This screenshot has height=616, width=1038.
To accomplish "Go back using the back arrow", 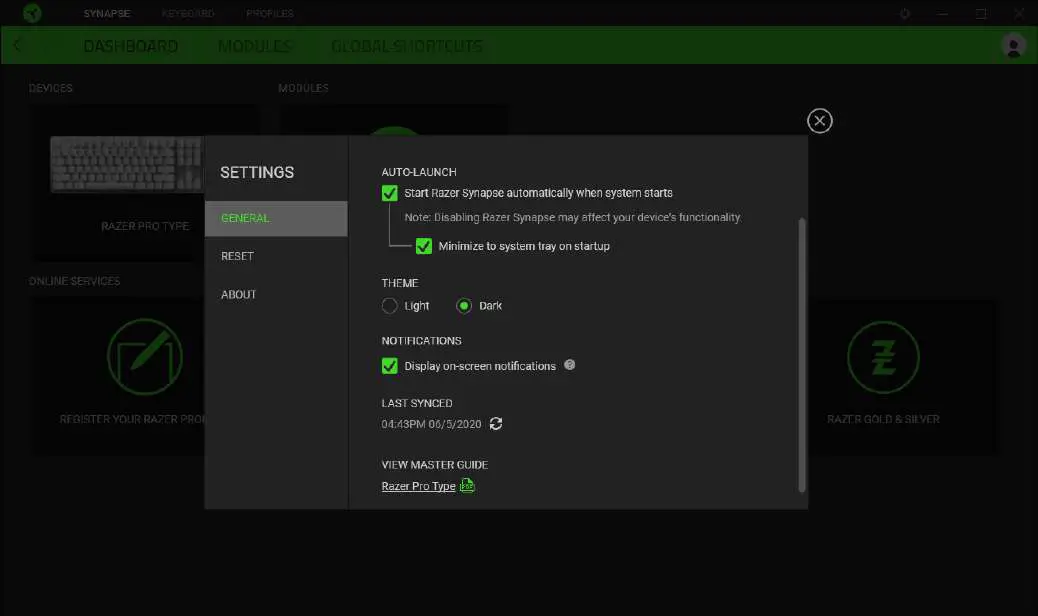I will [19, 46].
